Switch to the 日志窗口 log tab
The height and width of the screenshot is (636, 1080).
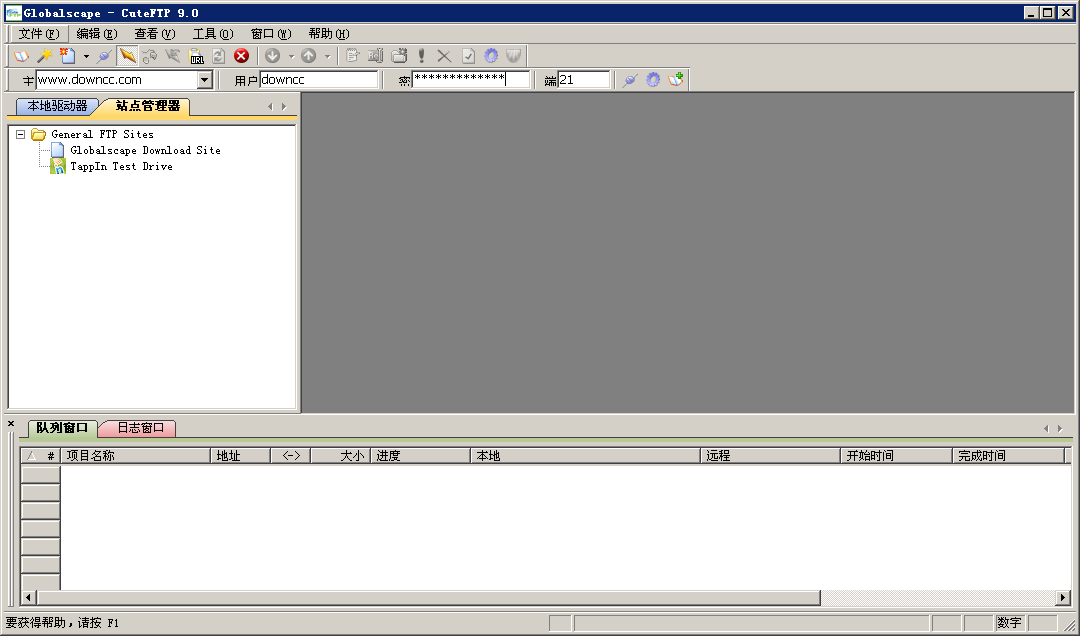pyautogui.click(x=140, y=428)
